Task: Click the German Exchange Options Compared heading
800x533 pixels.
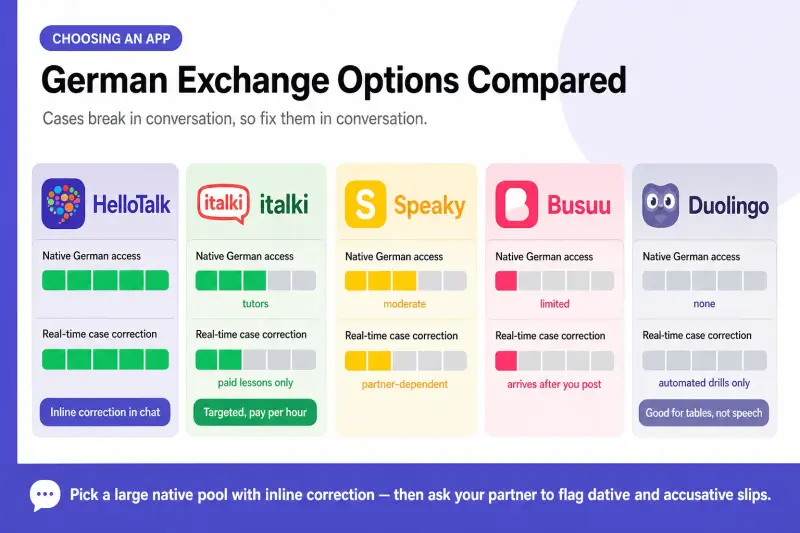Action: [334, 80]
